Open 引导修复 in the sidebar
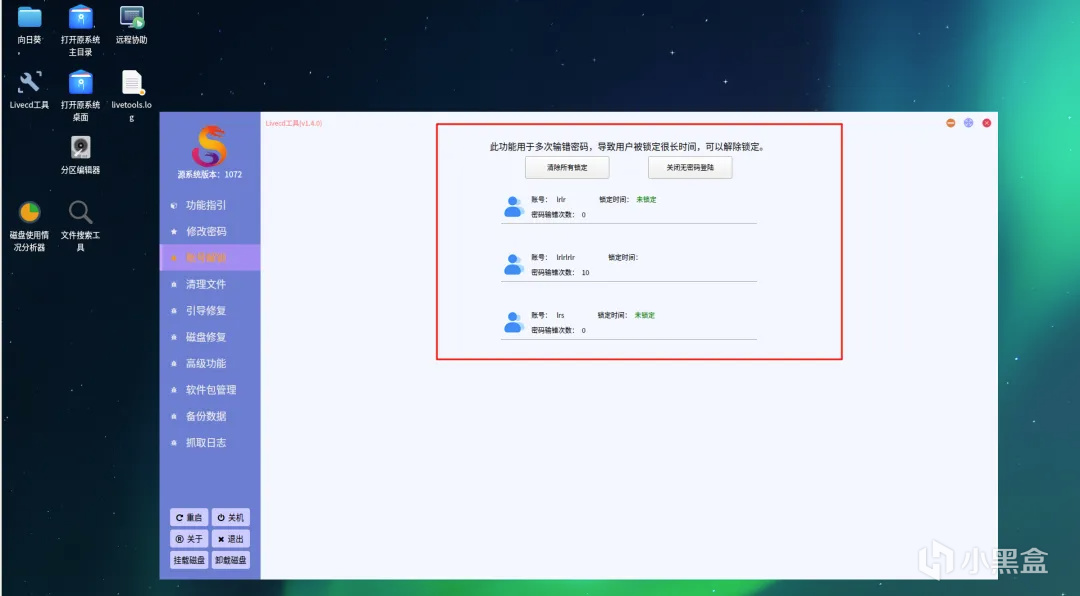This screenshot has width=1080, height=596. click(209, 311)
